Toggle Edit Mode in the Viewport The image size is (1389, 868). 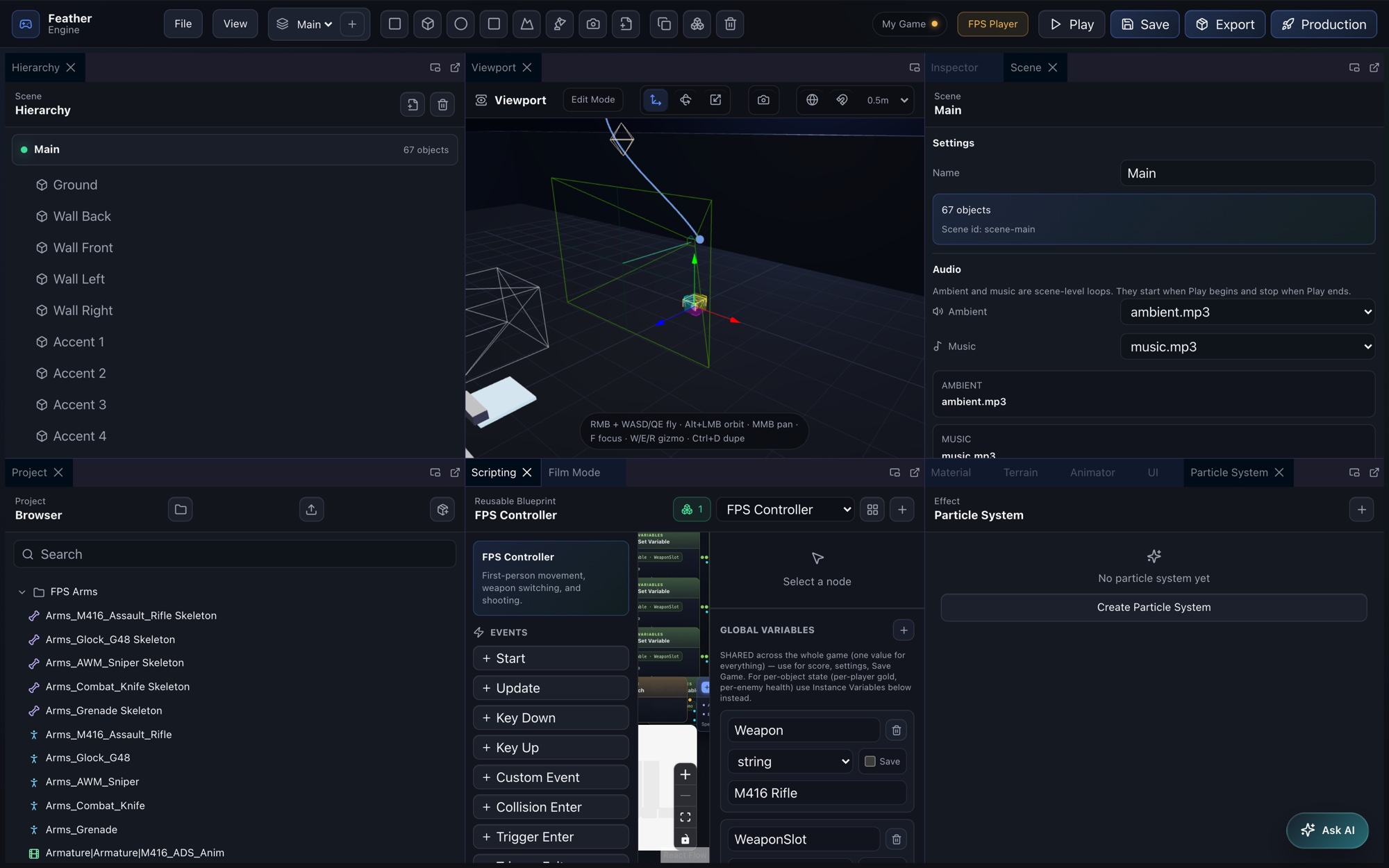pos(593,100)
